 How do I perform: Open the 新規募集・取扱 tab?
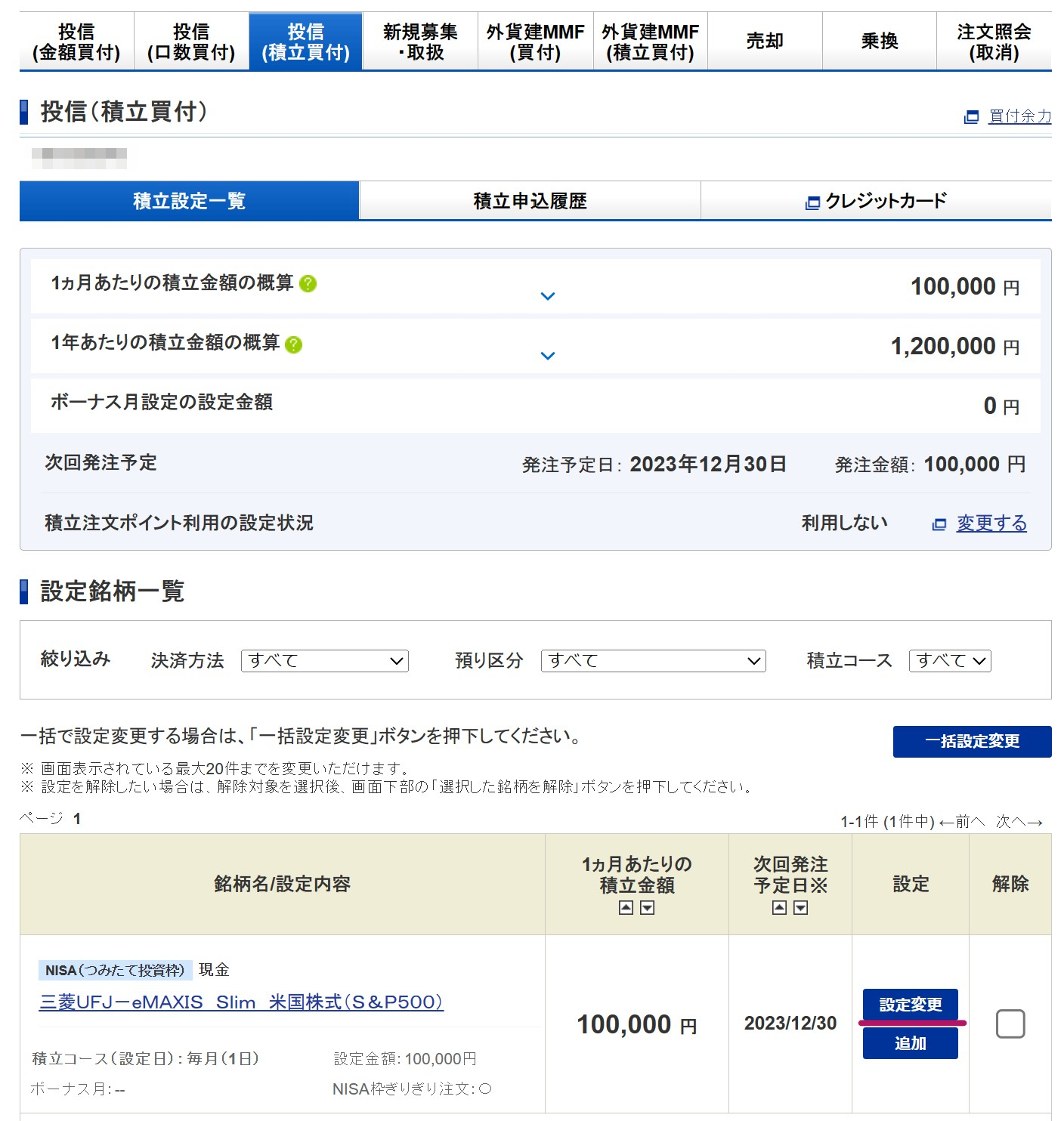420,42
